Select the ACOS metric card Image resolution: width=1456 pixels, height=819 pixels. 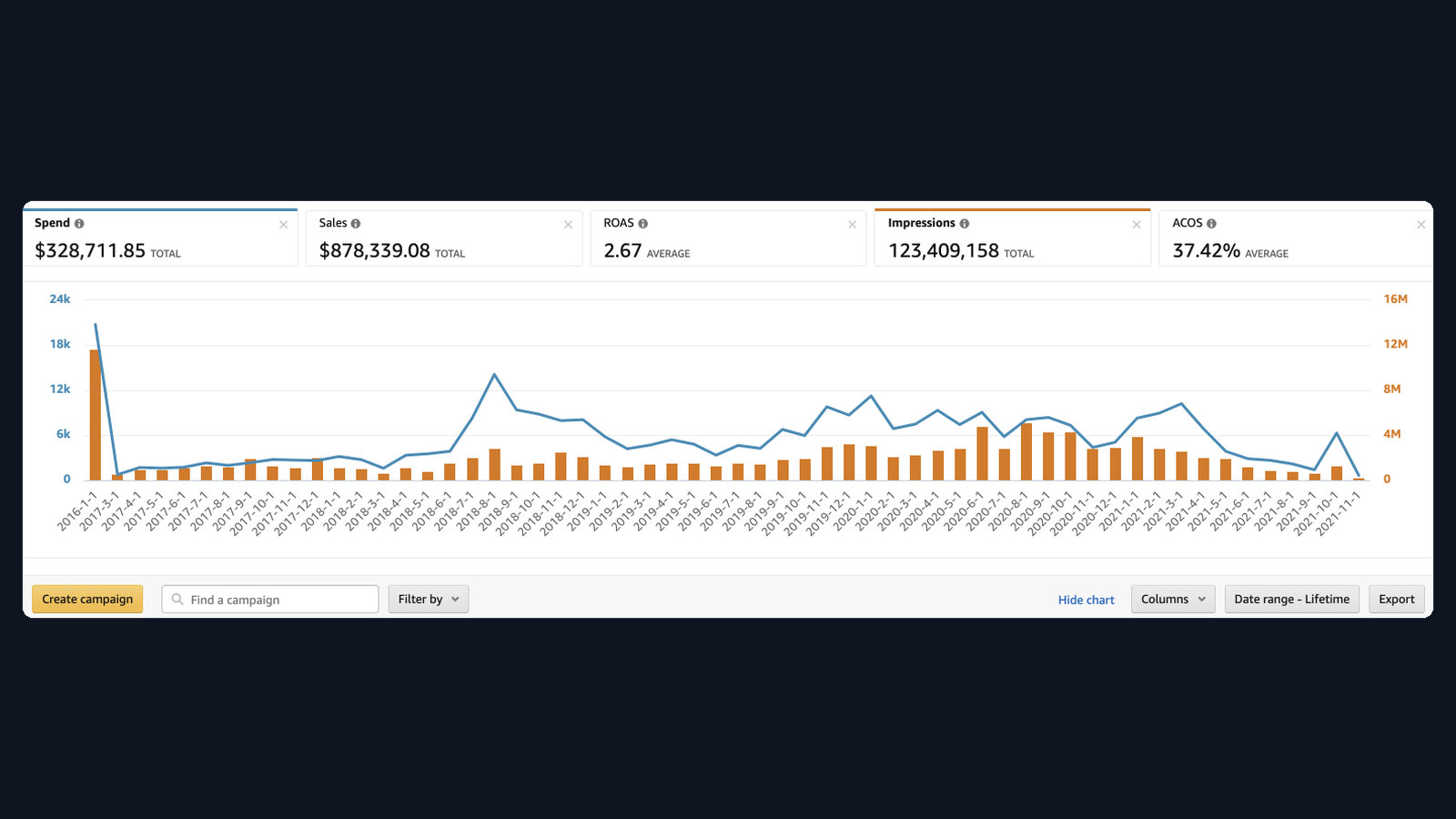click(x=1296, y=238)
